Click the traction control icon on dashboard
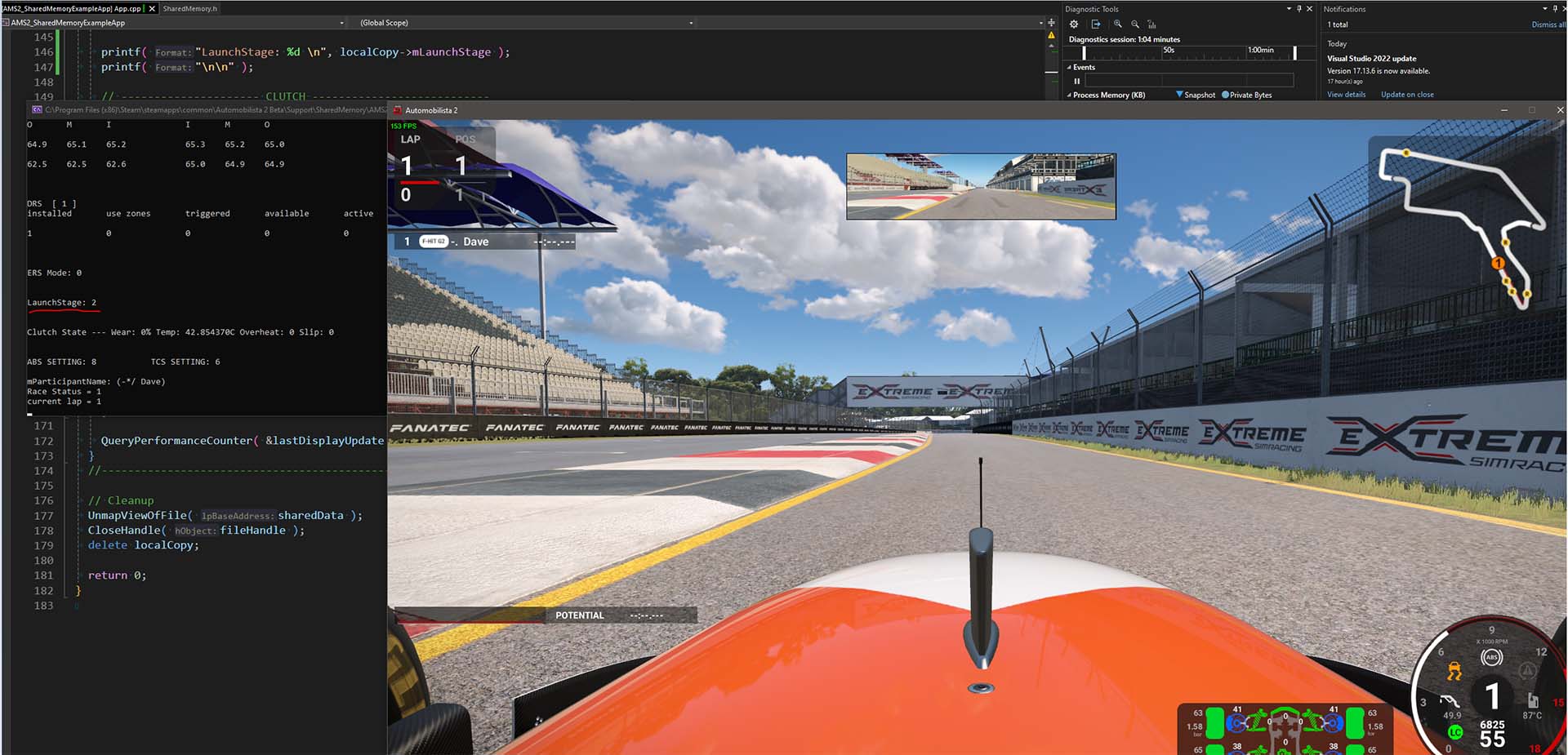 tap(1454, 672)
